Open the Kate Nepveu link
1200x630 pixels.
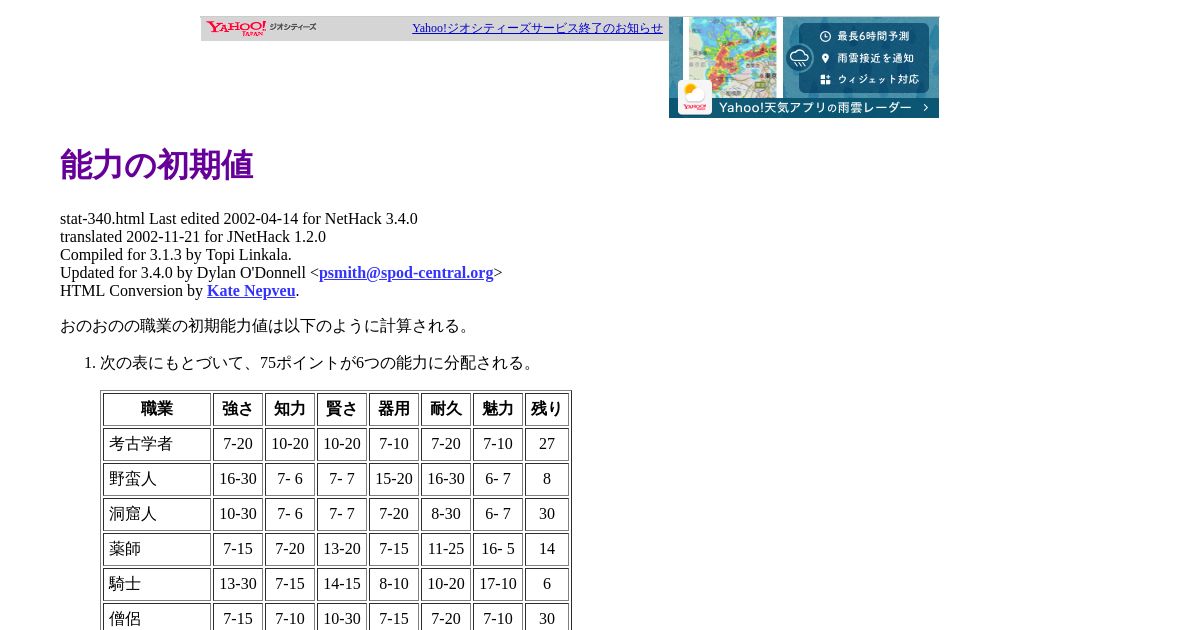[x=251, y=291]
